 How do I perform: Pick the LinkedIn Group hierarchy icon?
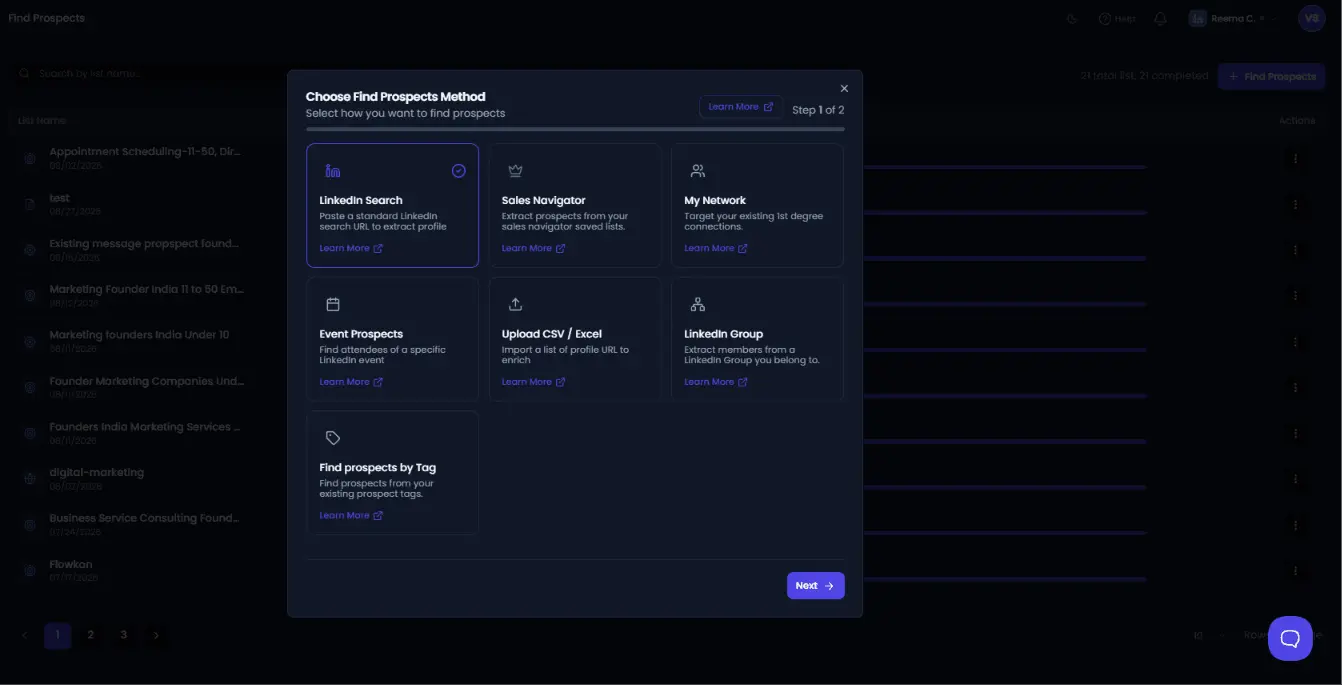(x=698, y=304)
